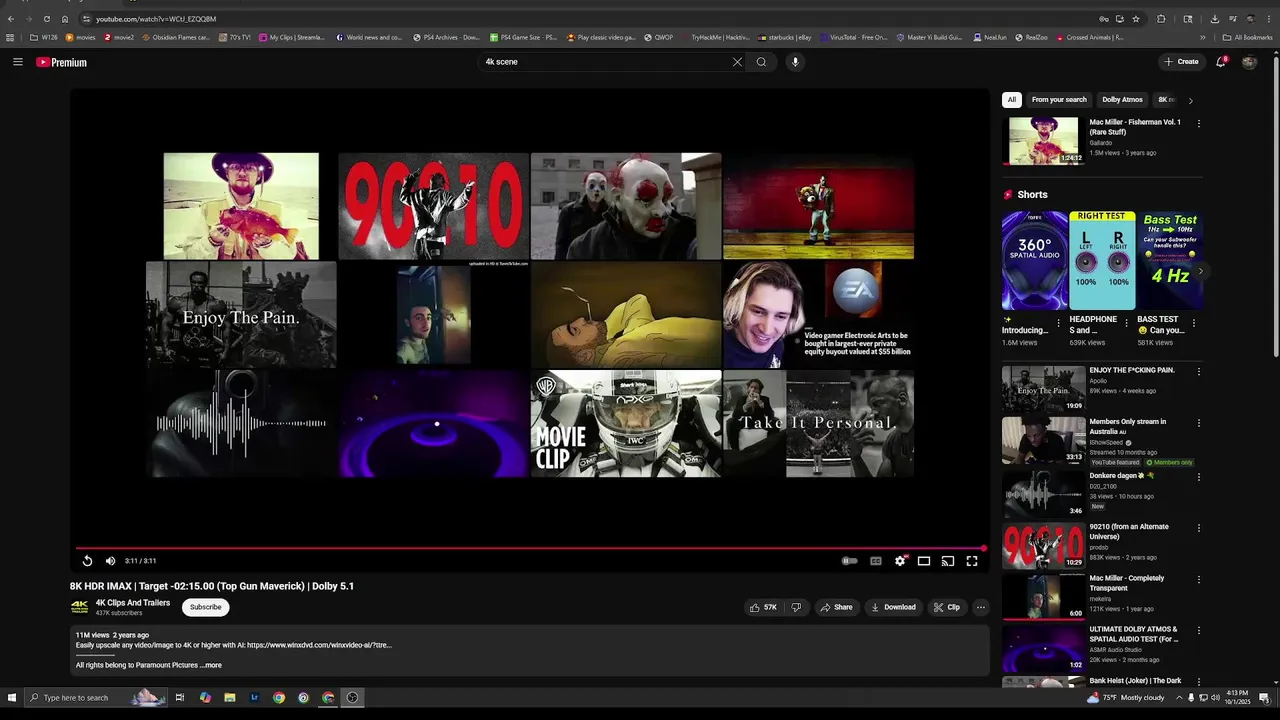Image resolution: width=1280 pixels, height=720 pixels.
Task: Open File Explorer from taskbar
Action: (x=229, y=698)
